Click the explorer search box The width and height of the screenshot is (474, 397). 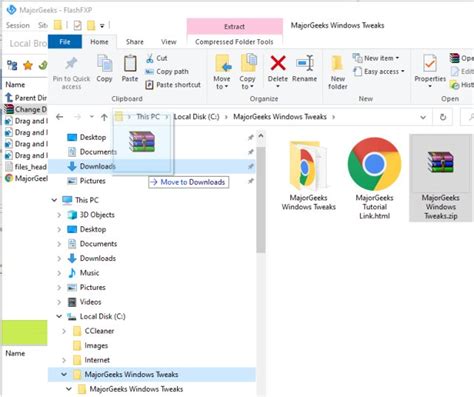pyautogui.click(x=467, y=117)
